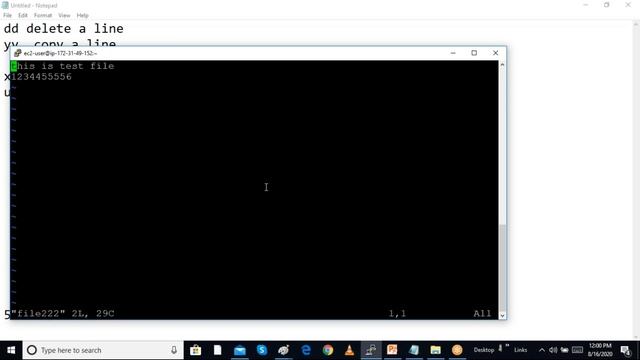
Task: Click the PuTTY icon in terminal title bar
Action: pos(18,53)
